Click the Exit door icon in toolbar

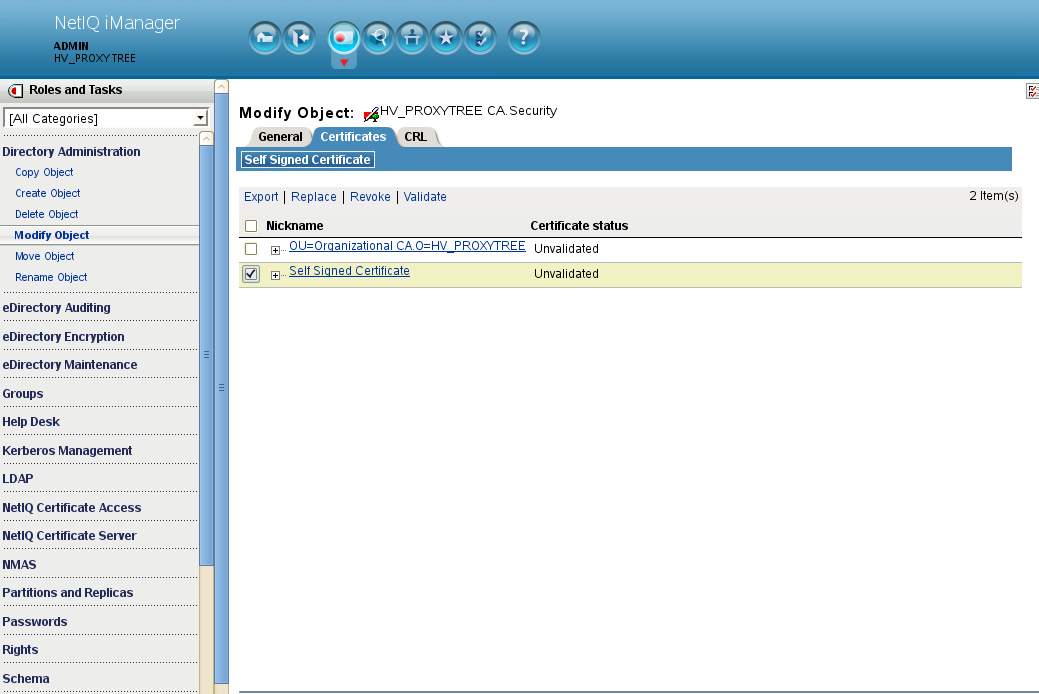pyautogui.click(x=299, y=37)
